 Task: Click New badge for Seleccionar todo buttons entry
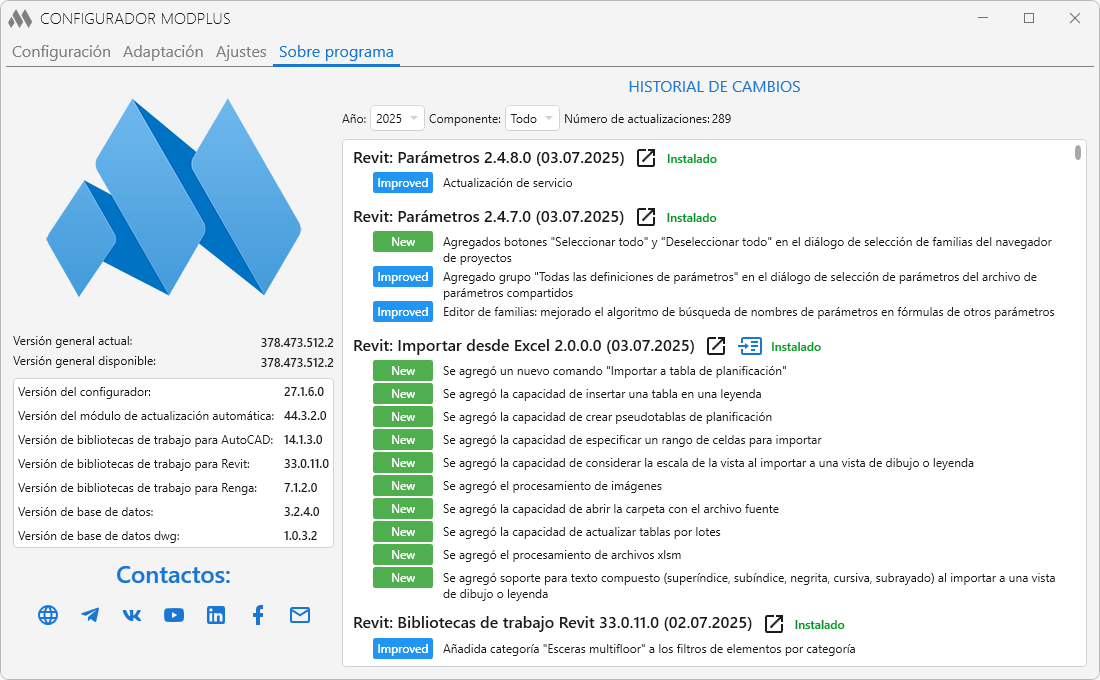click(x=403, y=242)
